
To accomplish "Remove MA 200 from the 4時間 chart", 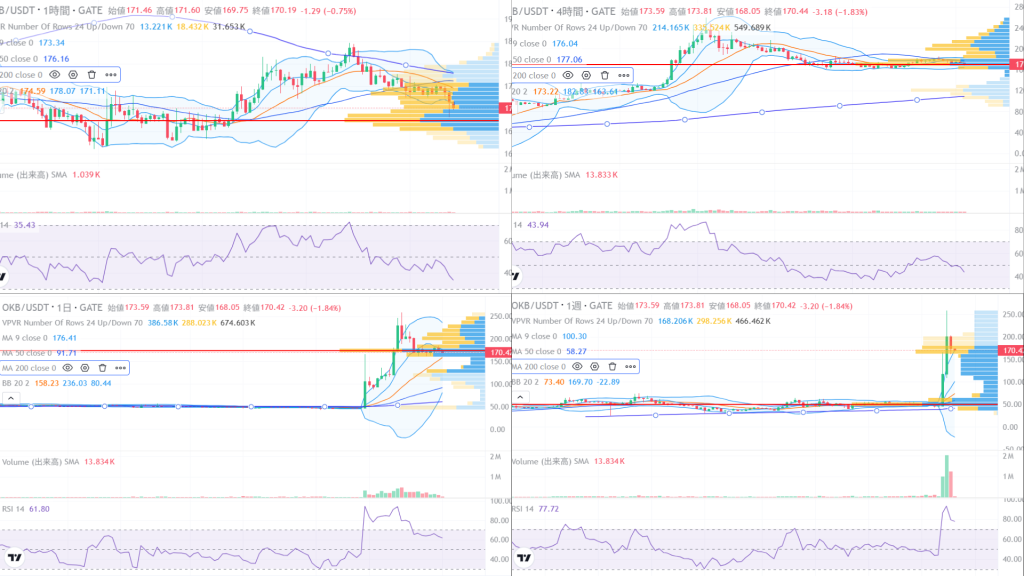I will [x=605, y=75].
